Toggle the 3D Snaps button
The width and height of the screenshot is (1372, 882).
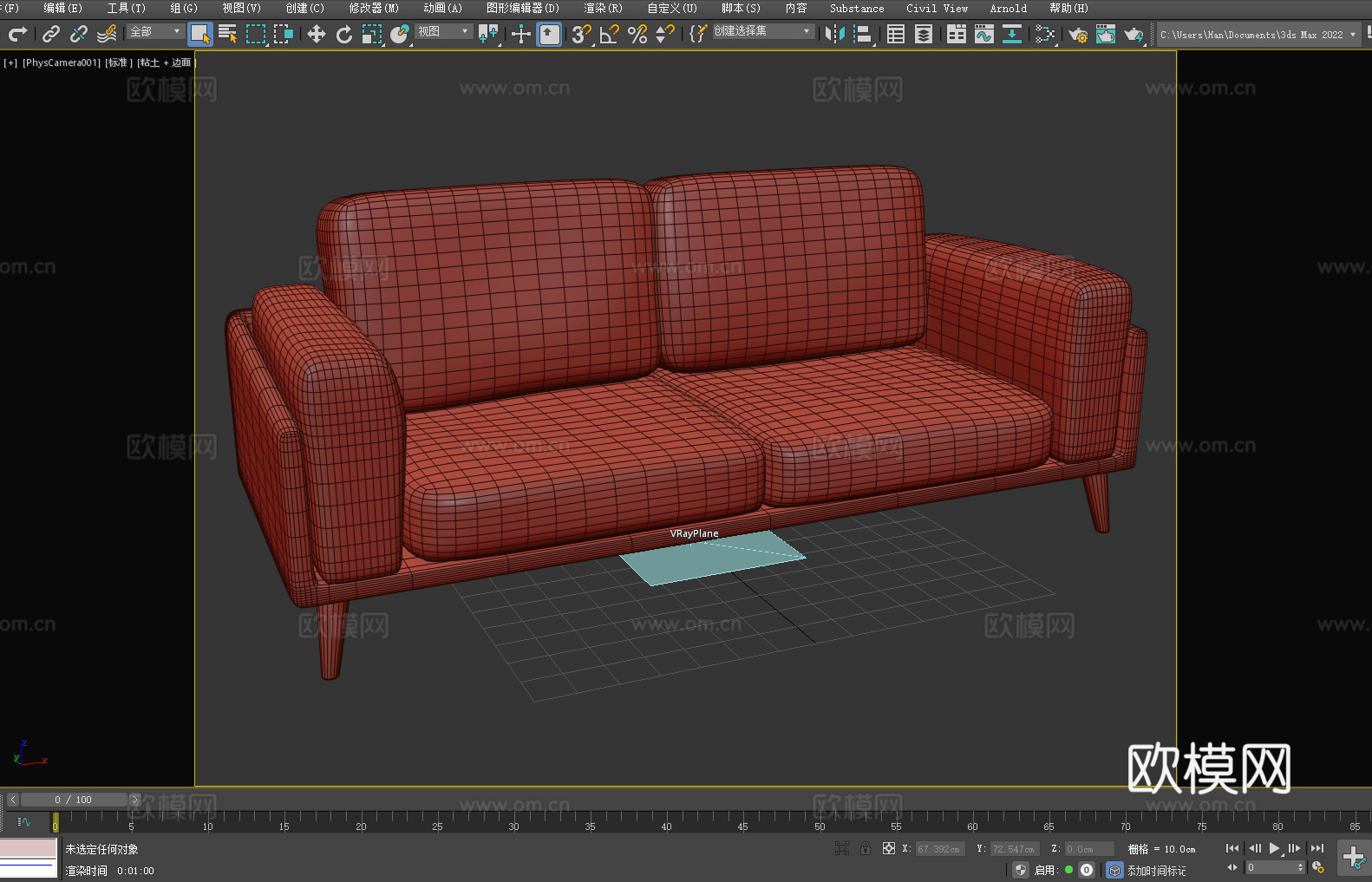point(581,35)
